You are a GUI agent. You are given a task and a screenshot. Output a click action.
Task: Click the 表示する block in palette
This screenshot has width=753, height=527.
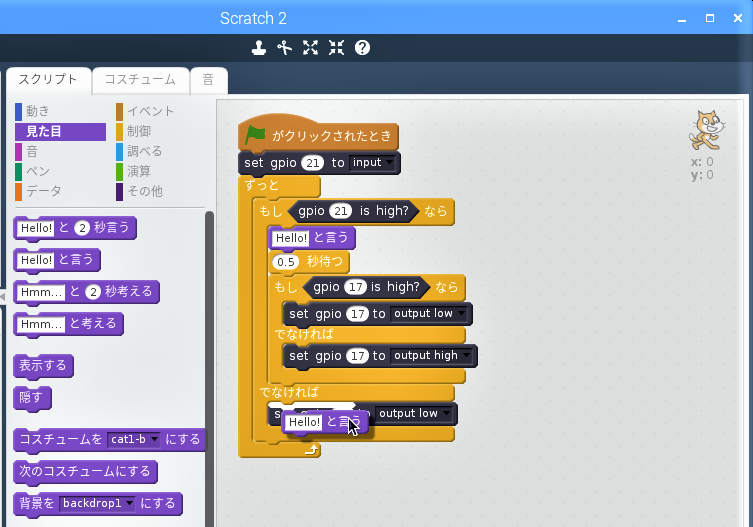click(43, 366)
